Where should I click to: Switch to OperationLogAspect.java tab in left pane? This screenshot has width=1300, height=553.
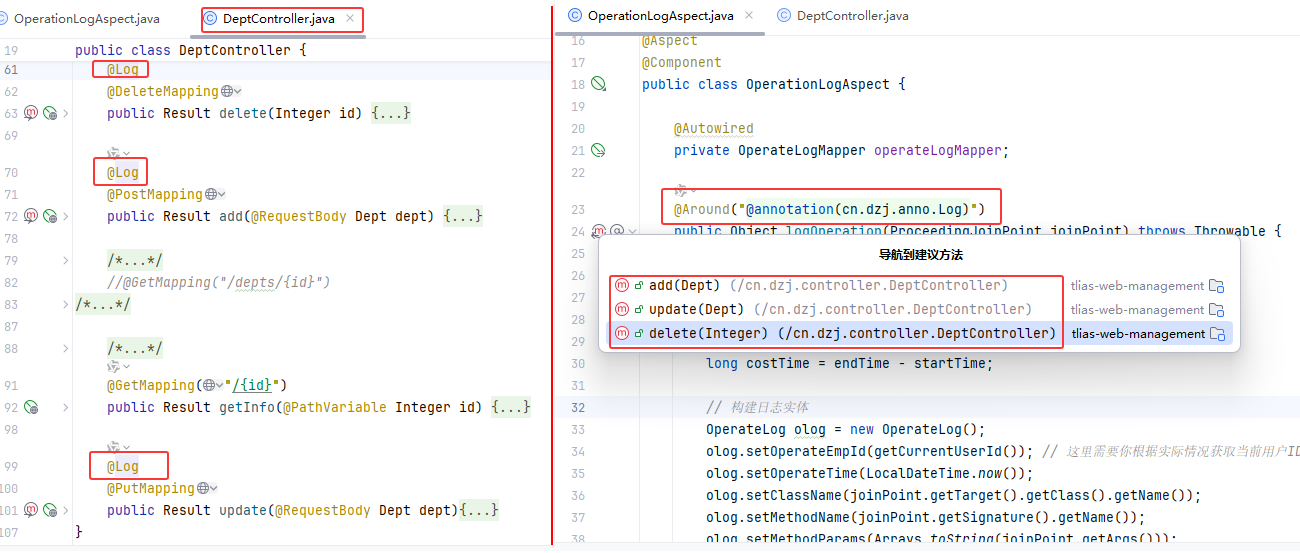click(85, 19)
